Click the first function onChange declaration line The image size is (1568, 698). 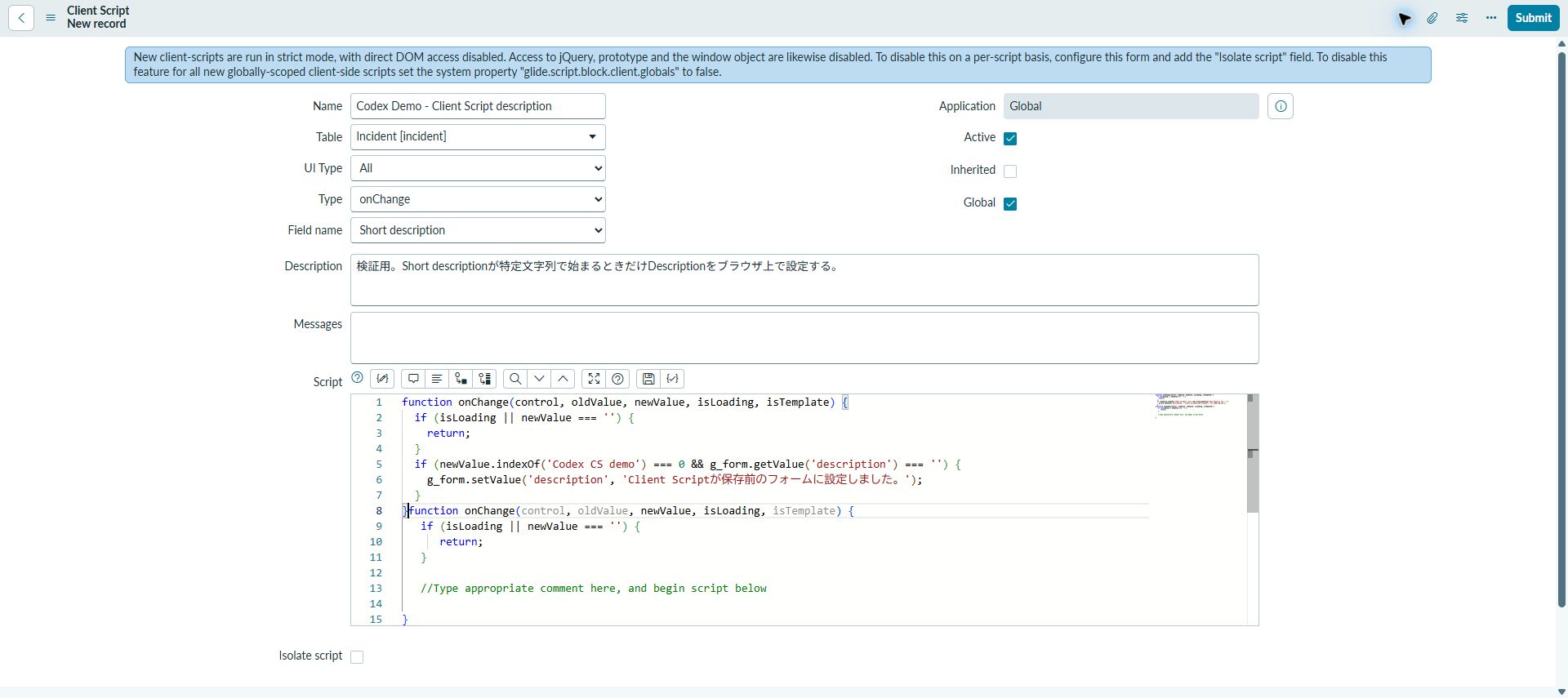point(625,402)
